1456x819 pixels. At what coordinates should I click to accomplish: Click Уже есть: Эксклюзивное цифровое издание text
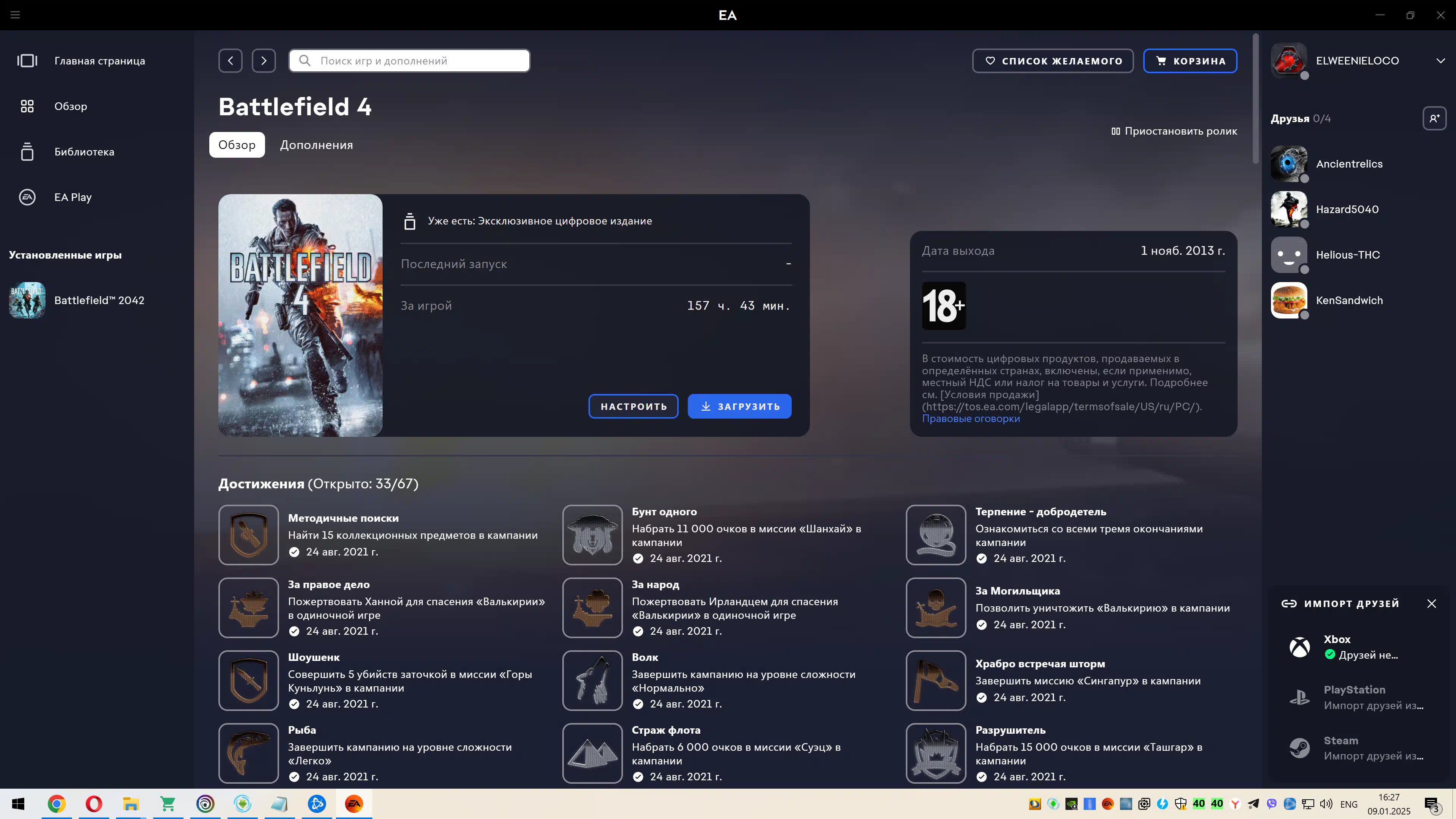click(540, 221)
